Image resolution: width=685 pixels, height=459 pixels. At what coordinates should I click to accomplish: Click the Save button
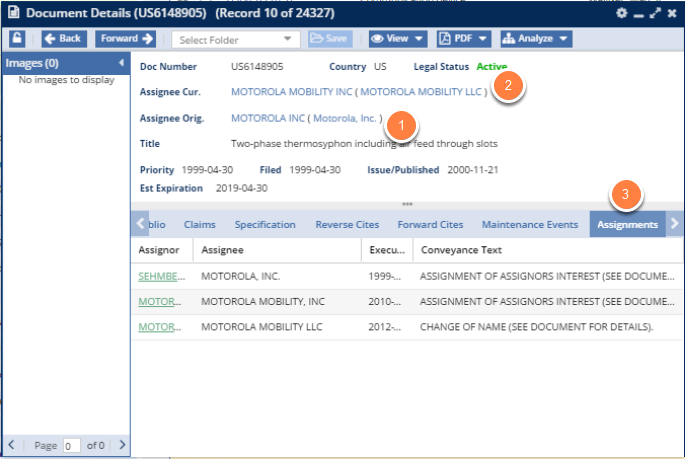point(329,38)
